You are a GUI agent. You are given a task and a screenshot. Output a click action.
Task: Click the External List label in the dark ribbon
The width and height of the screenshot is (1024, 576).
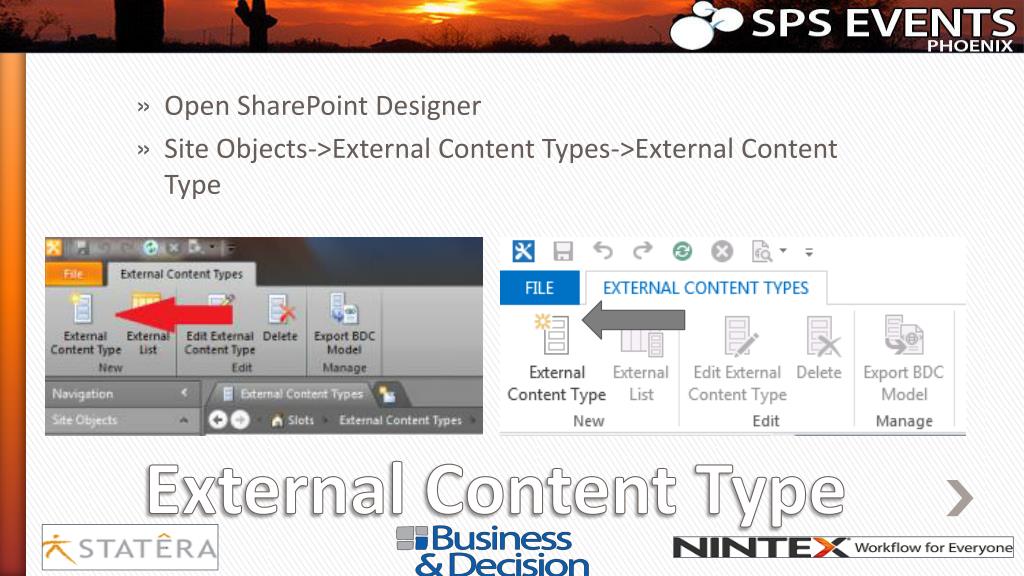148,343
